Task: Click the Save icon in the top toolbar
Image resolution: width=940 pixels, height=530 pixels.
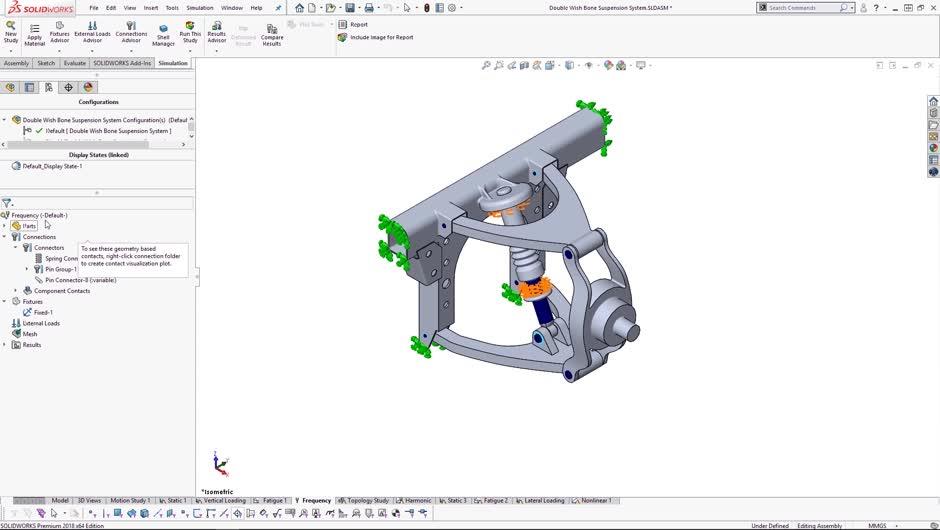Action: (350, 8)
